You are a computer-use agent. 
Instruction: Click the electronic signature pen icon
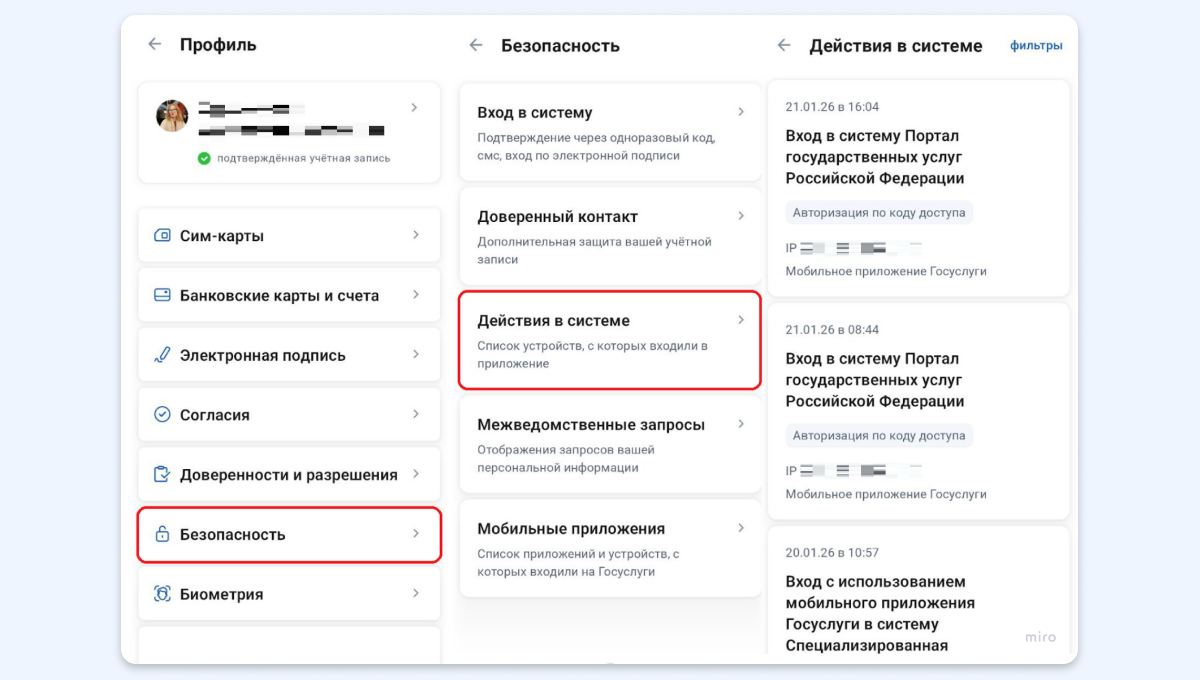(162, 355)
